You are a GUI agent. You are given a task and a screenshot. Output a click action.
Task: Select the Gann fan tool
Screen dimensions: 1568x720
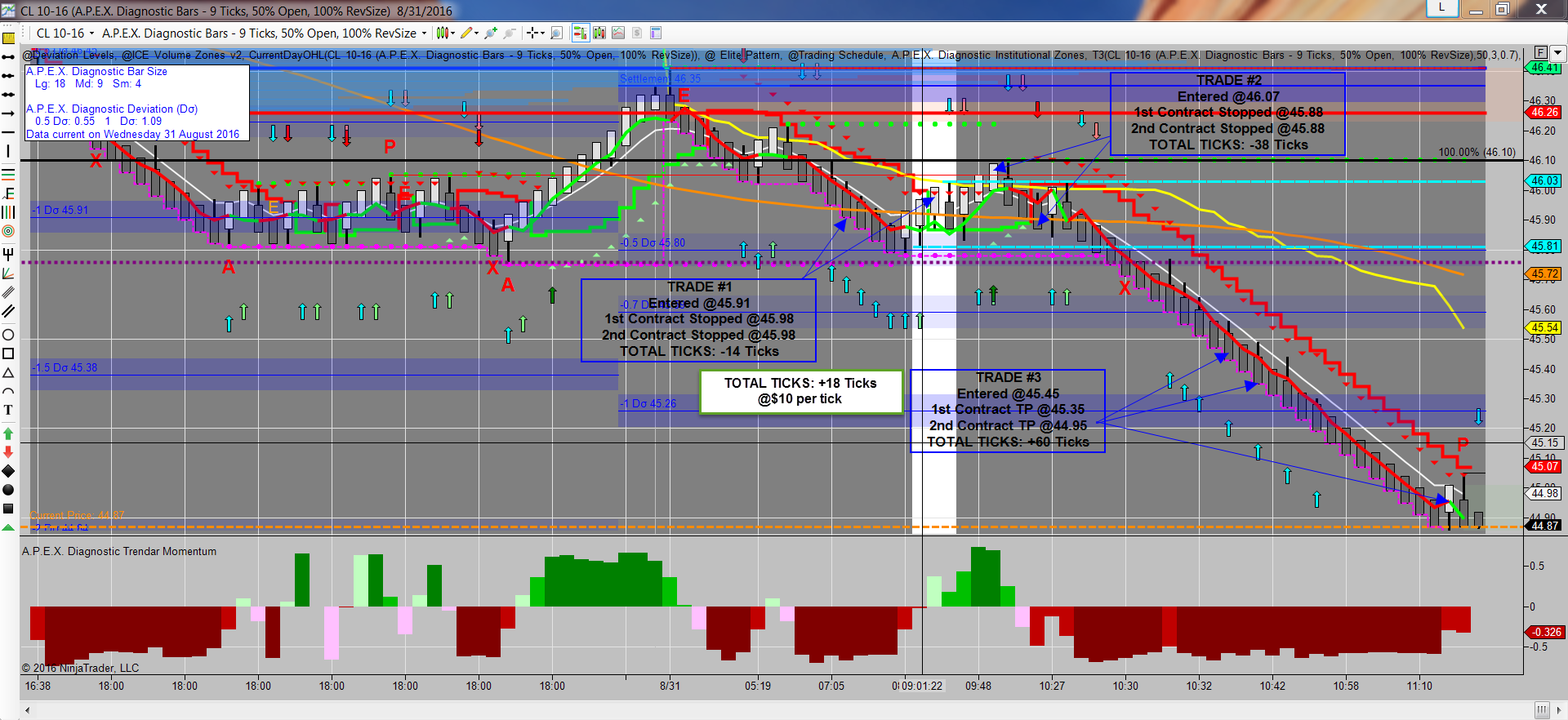(x=8, y=273)
